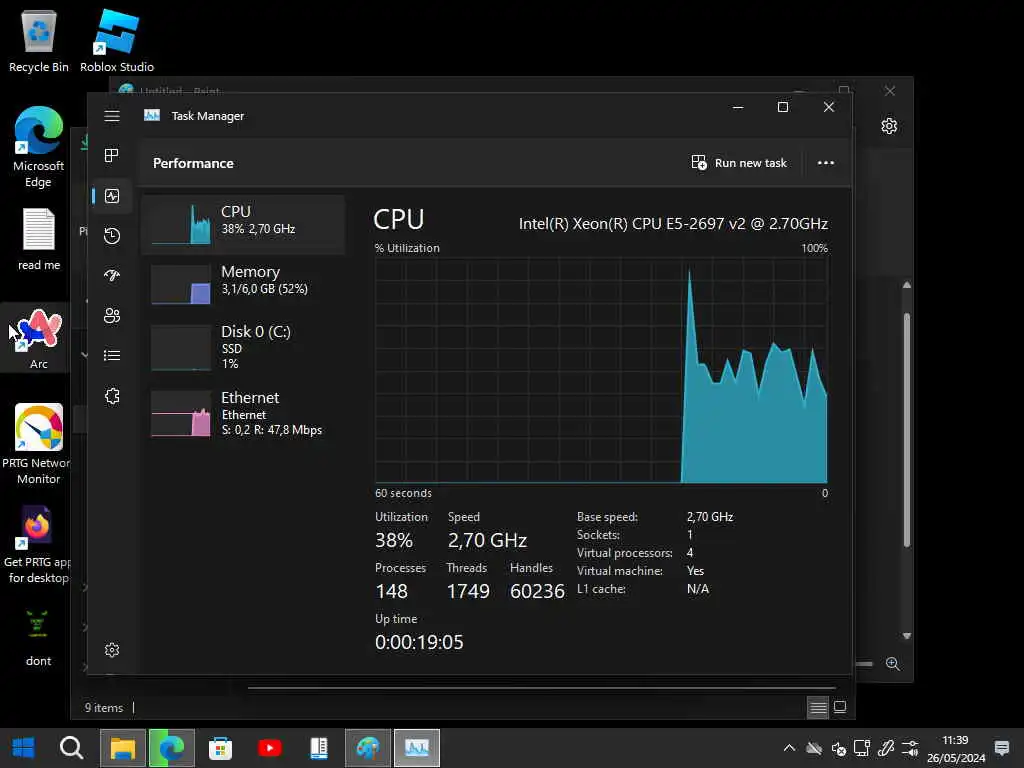
Task: Click scrollbar down arrow in background window
Action: (906, 636)
